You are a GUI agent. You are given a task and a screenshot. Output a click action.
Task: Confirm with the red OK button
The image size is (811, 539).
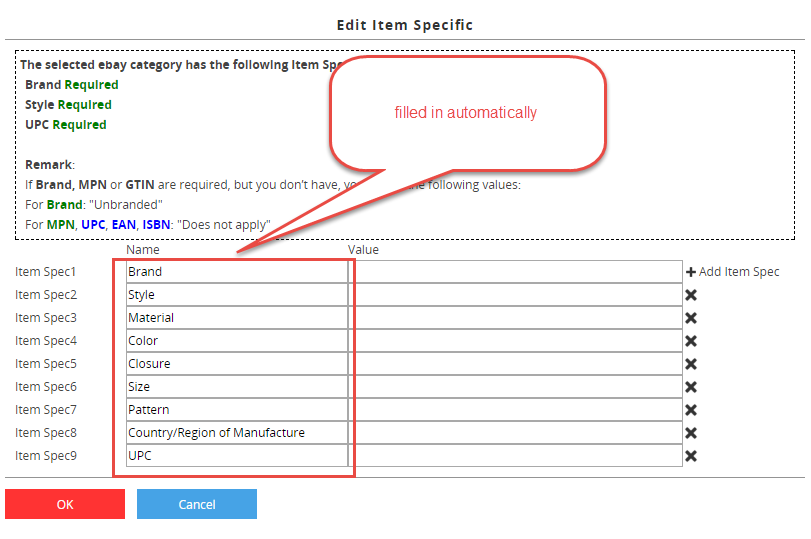pos(65,504)
